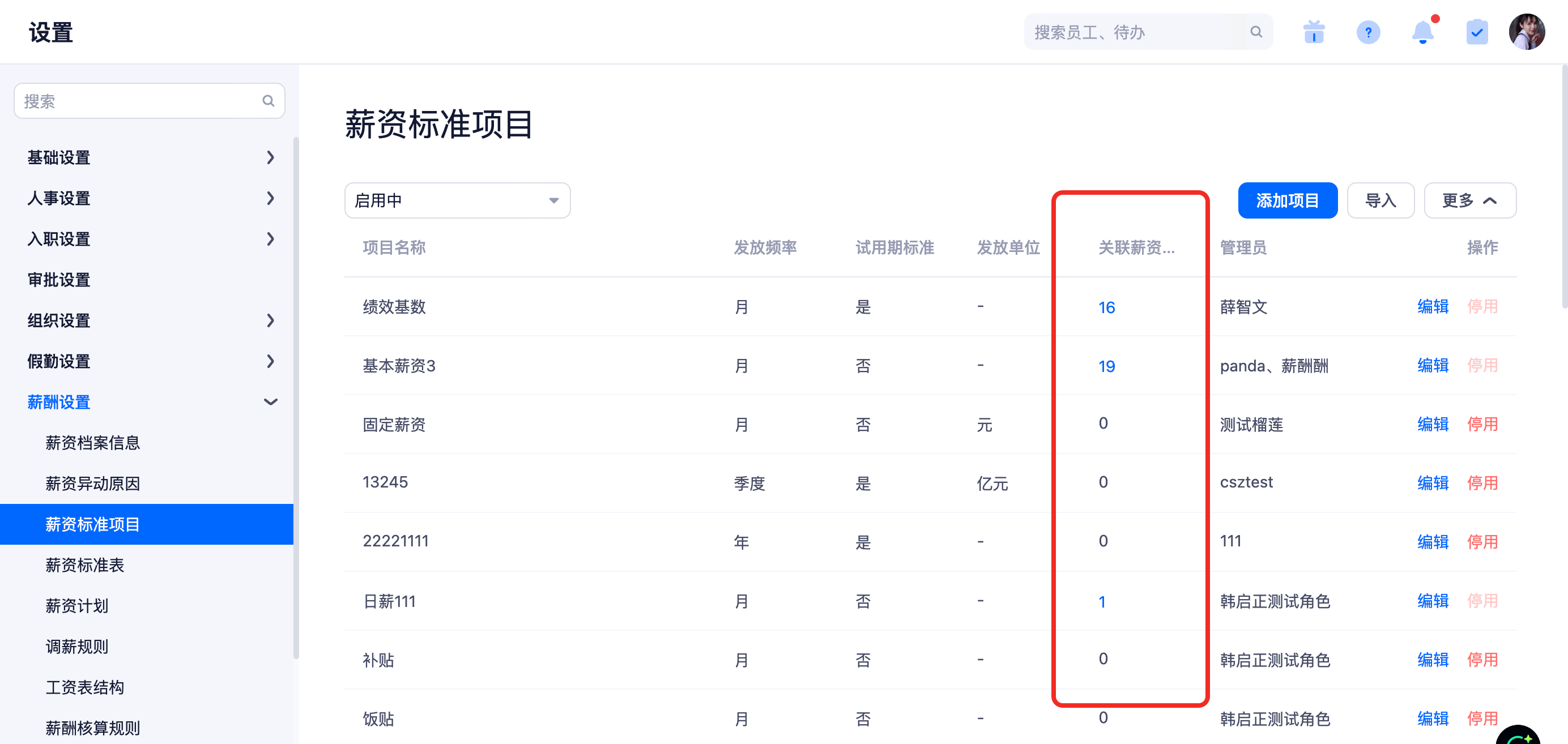Image resolution: width=1568 pixels, height=744 pixels.
Task: Click the assistant bubble icon at bottom right
Action: pos(1519,734)
